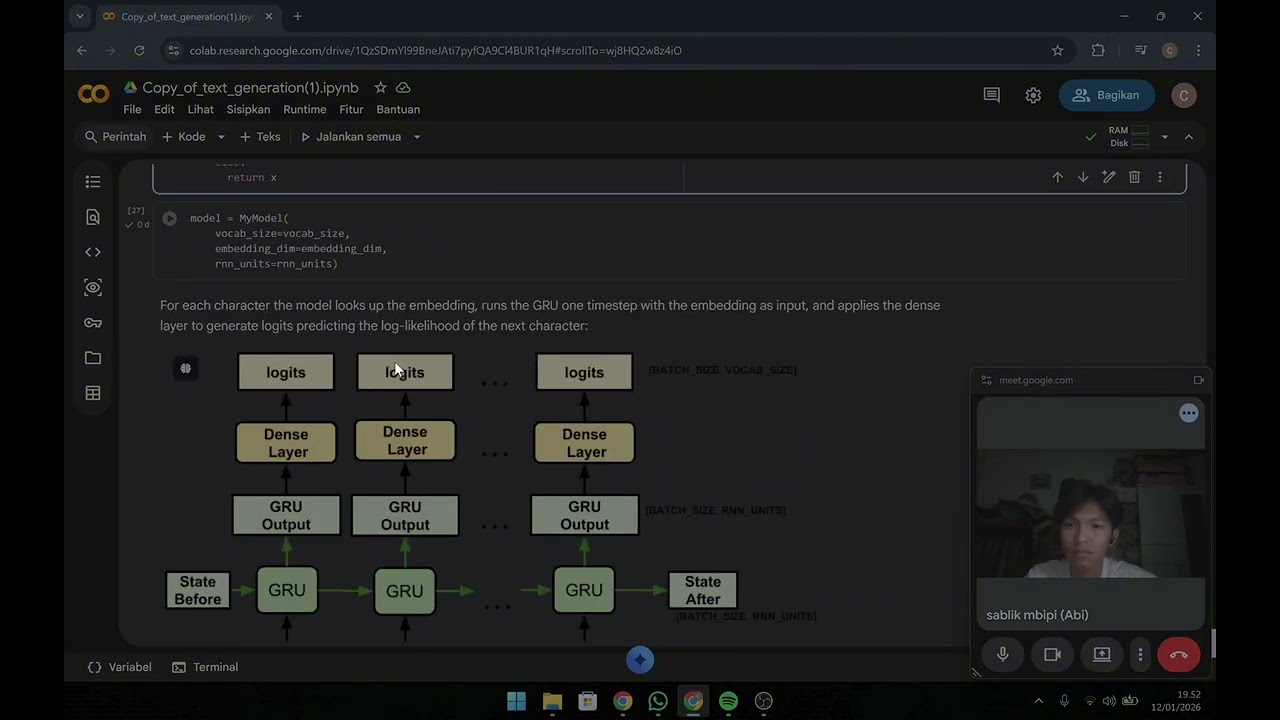
Task: Click the notebook title Copy_of_text_generation(1).ipynb
Action: tap(250, 88)
